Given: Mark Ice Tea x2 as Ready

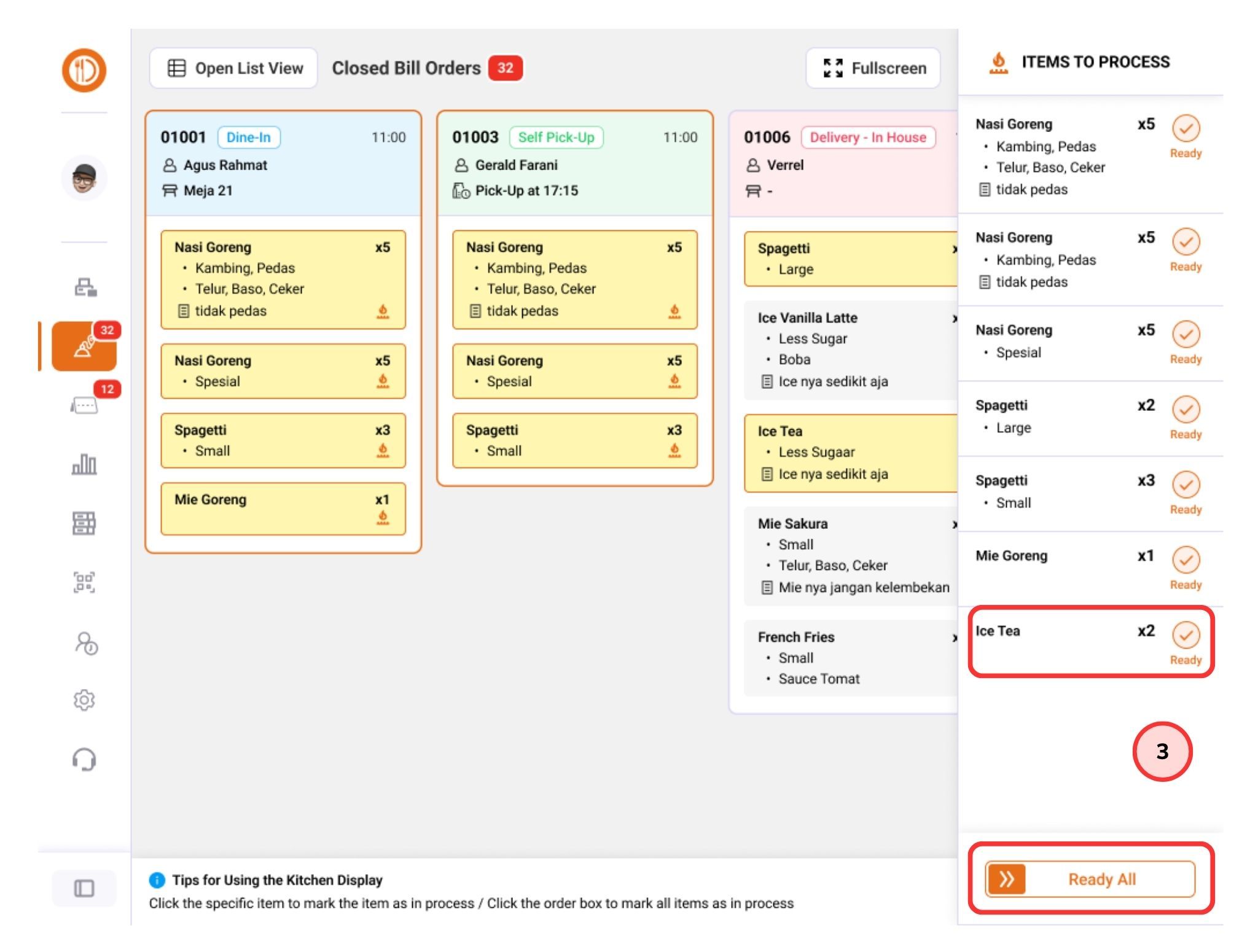Looking at the screenshot, I should pos(1185,636).
